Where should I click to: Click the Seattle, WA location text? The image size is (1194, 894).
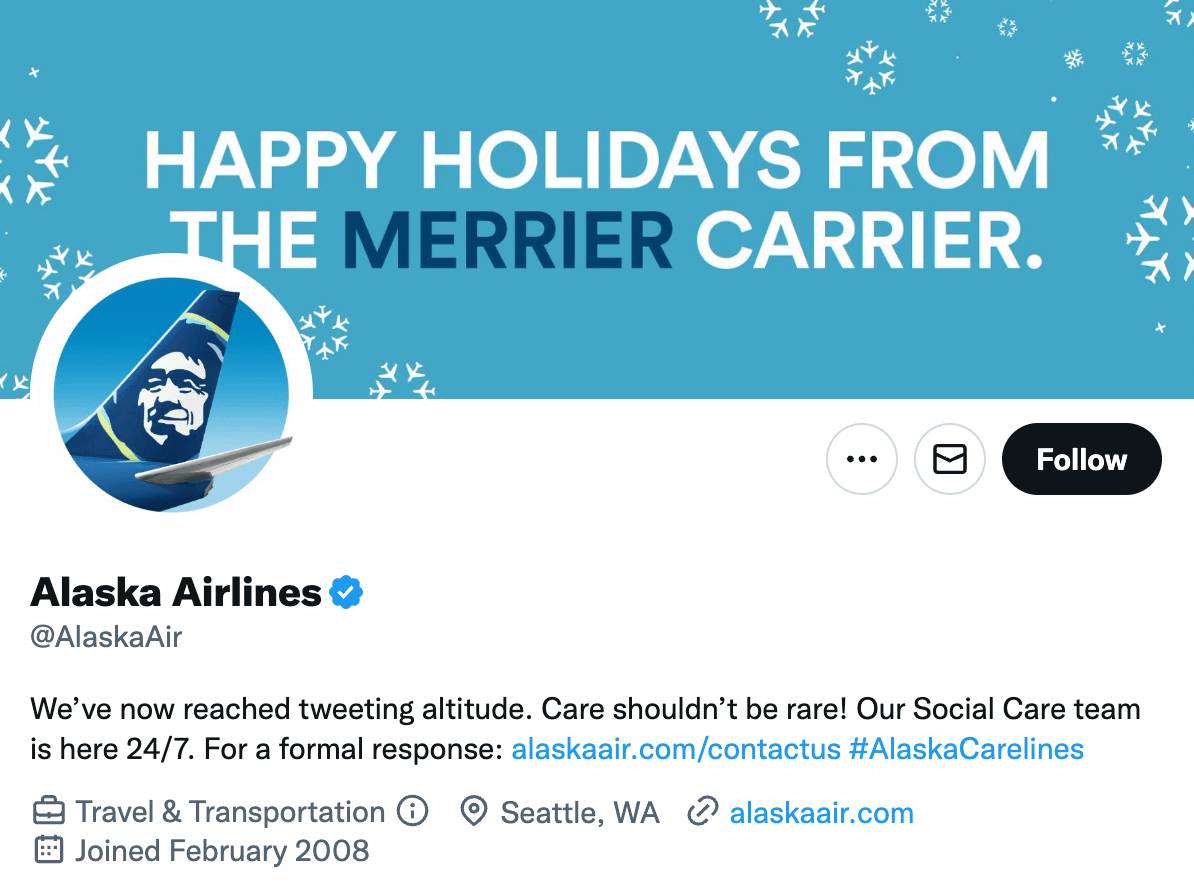[x=580, y=813]
